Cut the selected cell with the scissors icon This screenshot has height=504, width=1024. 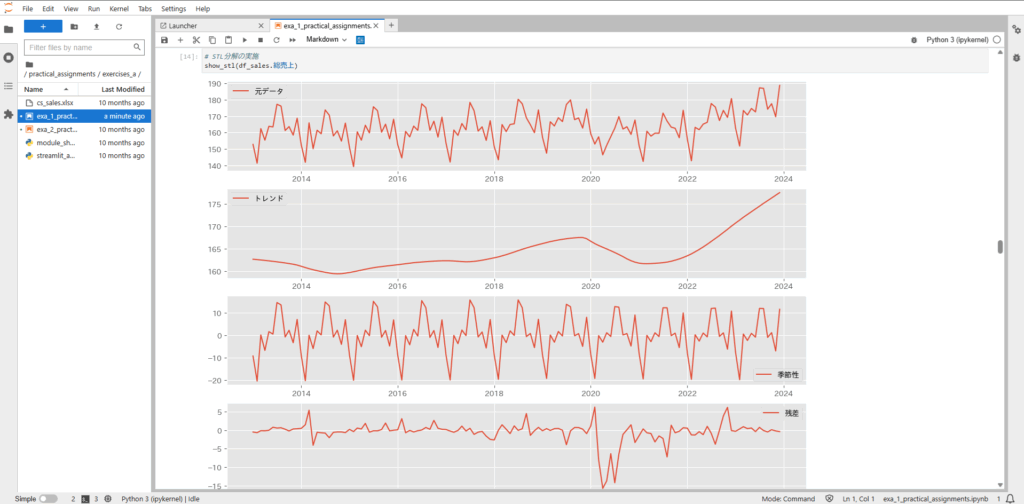pyautogui.click(x=196, y=40)
